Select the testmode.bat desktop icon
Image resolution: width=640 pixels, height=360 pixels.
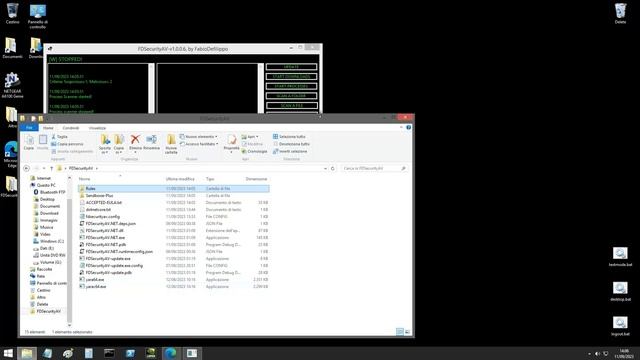(x=620, y=256)
